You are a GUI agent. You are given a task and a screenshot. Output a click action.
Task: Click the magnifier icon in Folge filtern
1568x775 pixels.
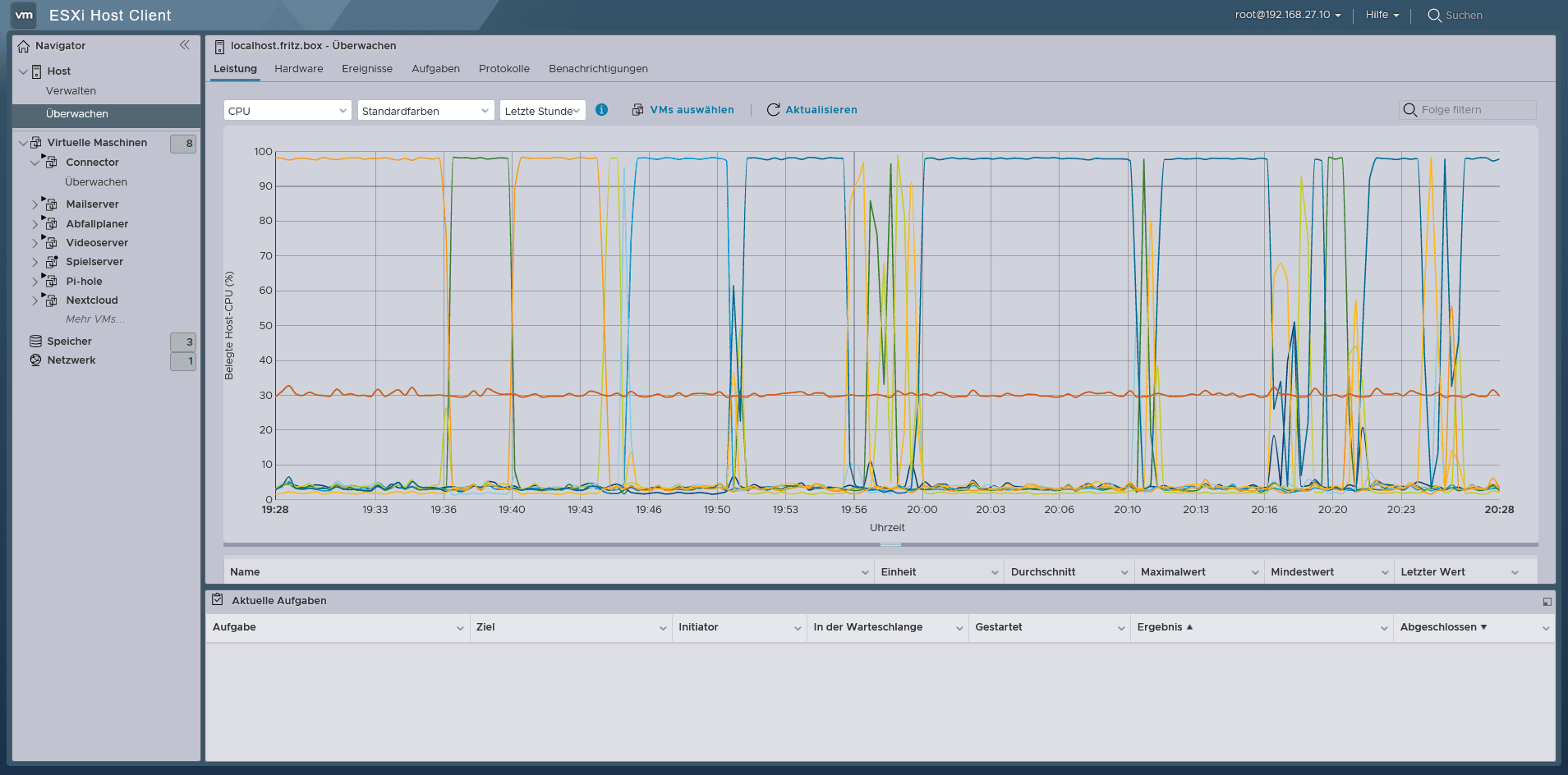click(x=1410, y=110)
